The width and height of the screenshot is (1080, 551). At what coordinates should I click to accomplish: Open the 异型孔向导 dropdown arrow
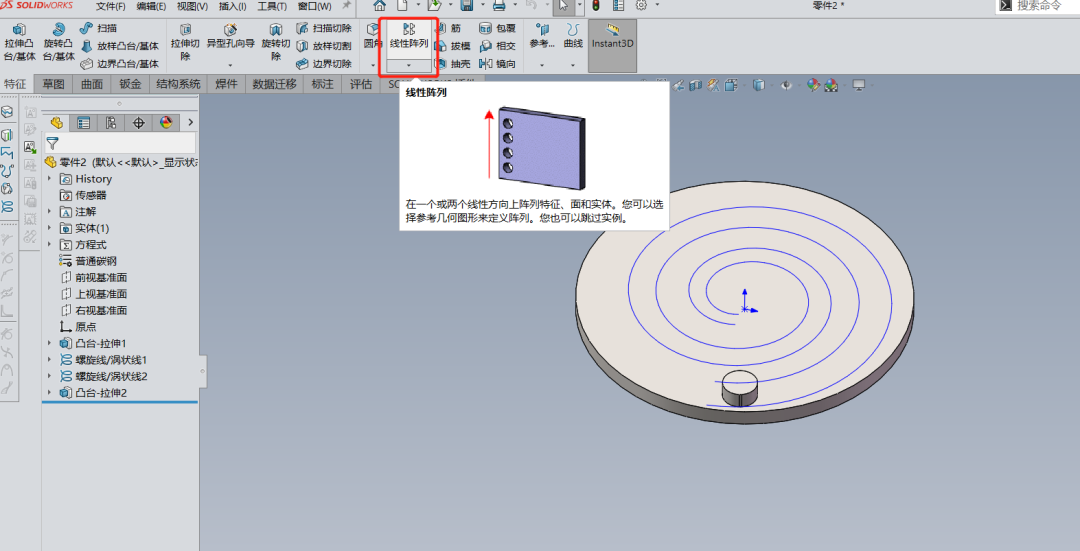tap(230, 65)
